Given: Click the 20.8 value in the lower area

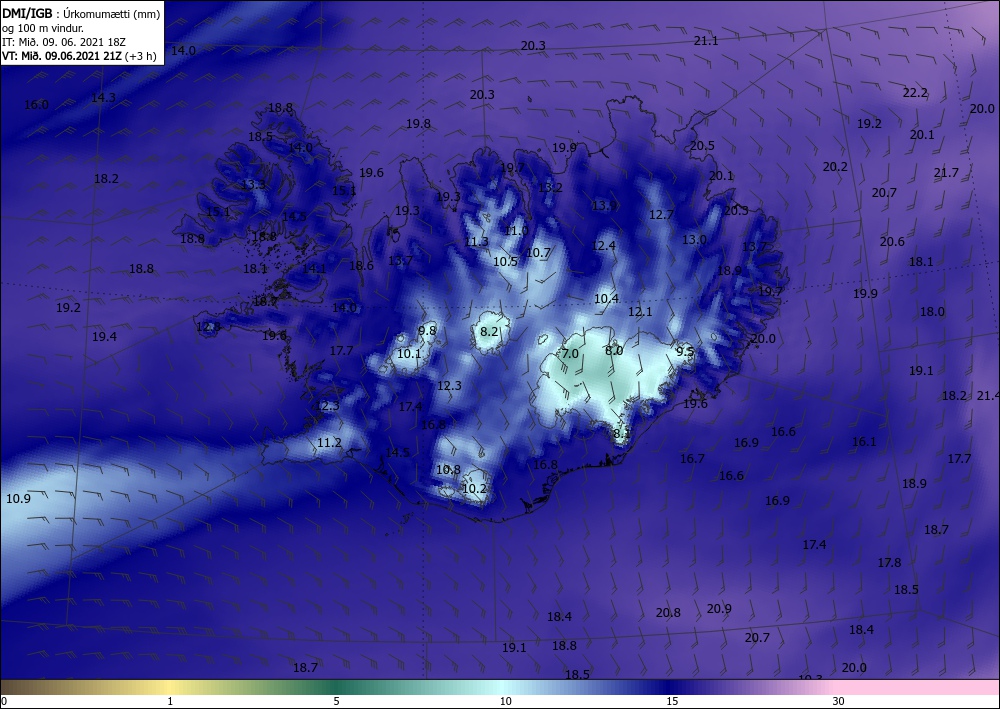Looking at the screenshot, I should [x=668, y=613].
